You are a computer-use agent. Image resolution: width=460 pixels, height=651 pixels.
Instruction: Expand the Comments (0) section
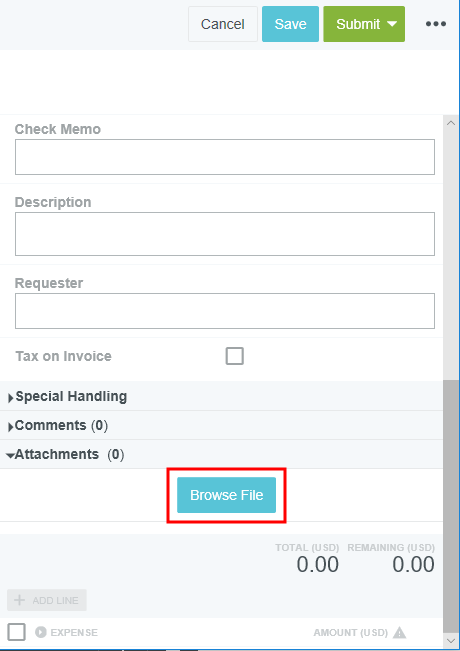(x=58, y=426)
